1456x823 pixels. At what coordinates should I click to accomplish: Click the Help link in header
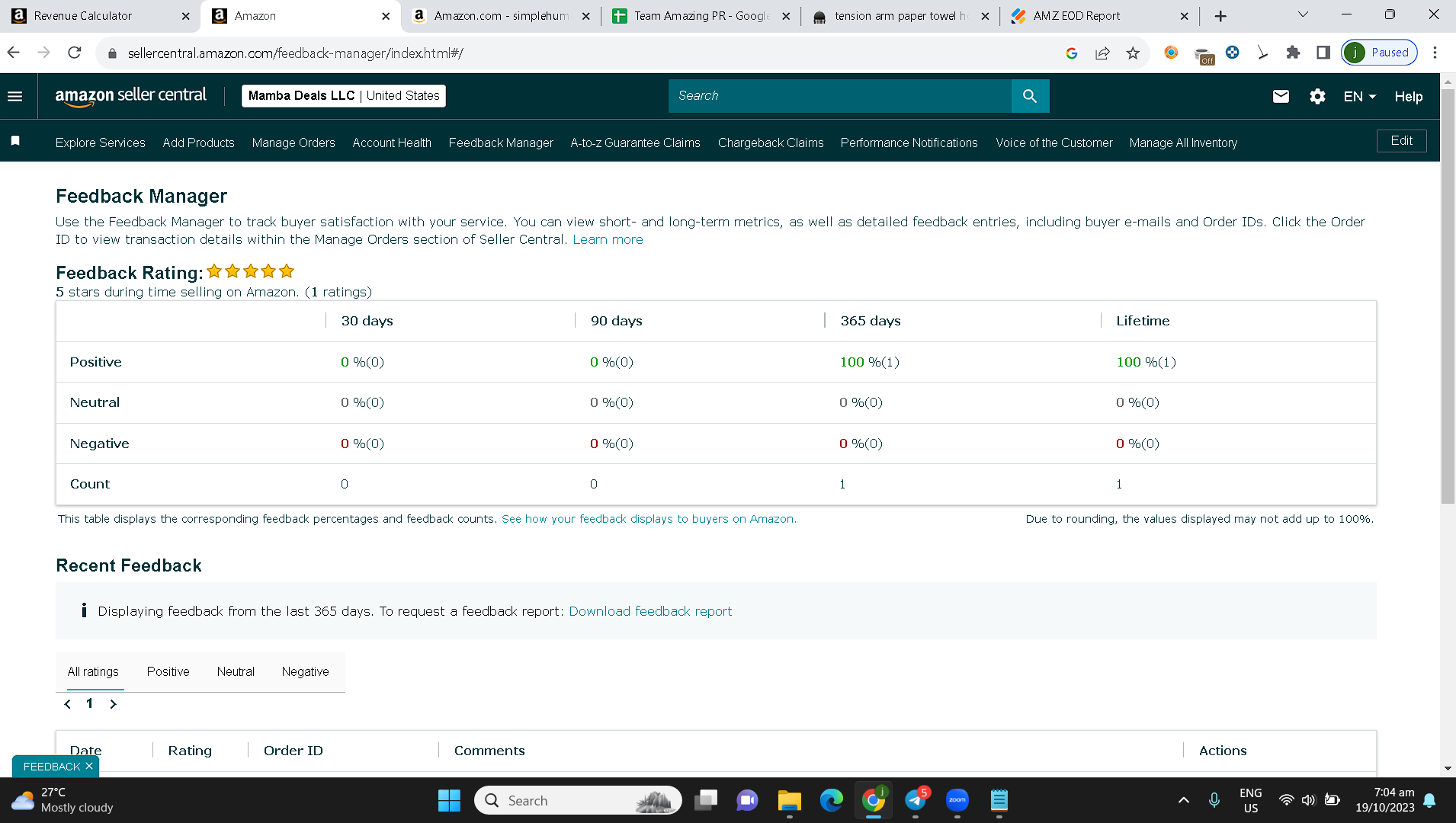coord(1409,97)
